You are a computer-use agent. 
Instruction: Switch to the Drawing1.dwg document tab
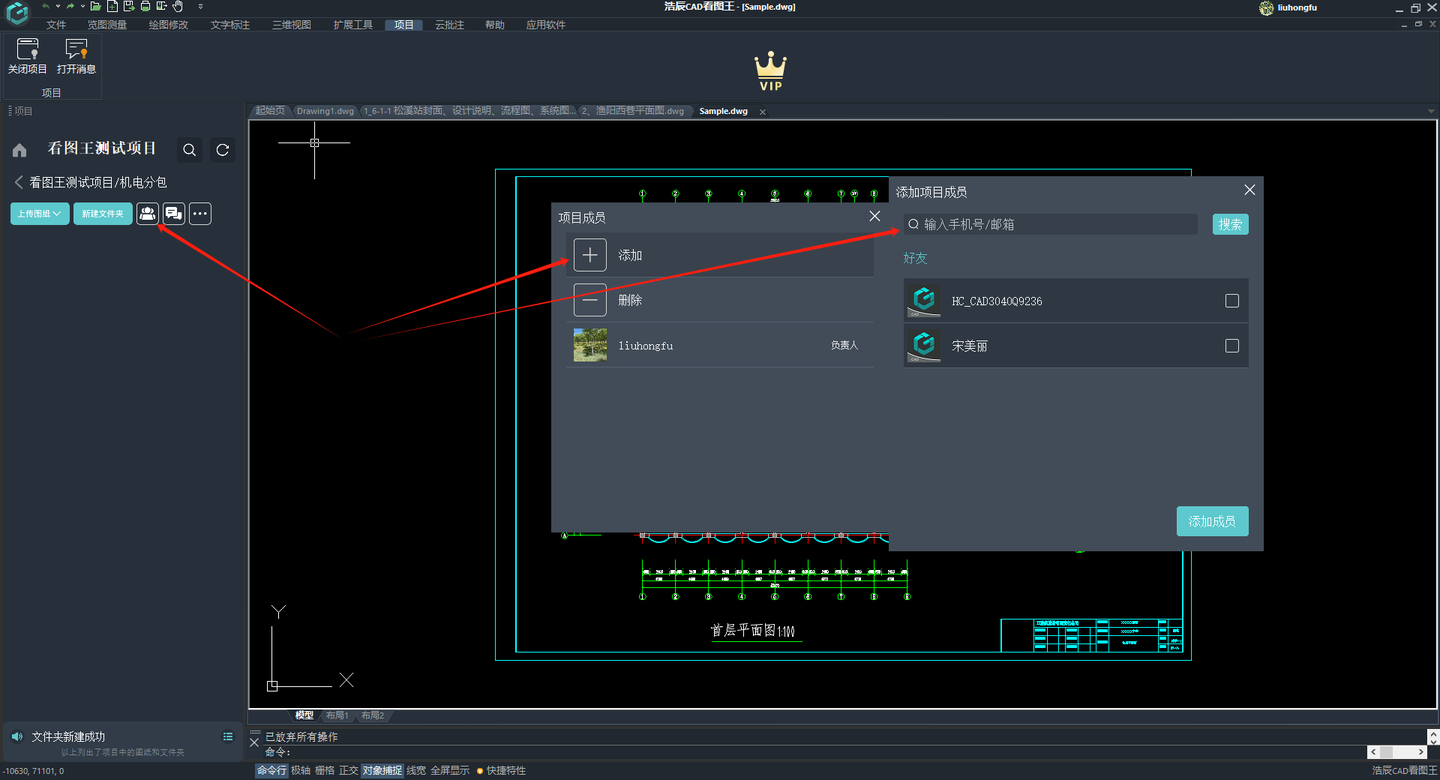325,111
